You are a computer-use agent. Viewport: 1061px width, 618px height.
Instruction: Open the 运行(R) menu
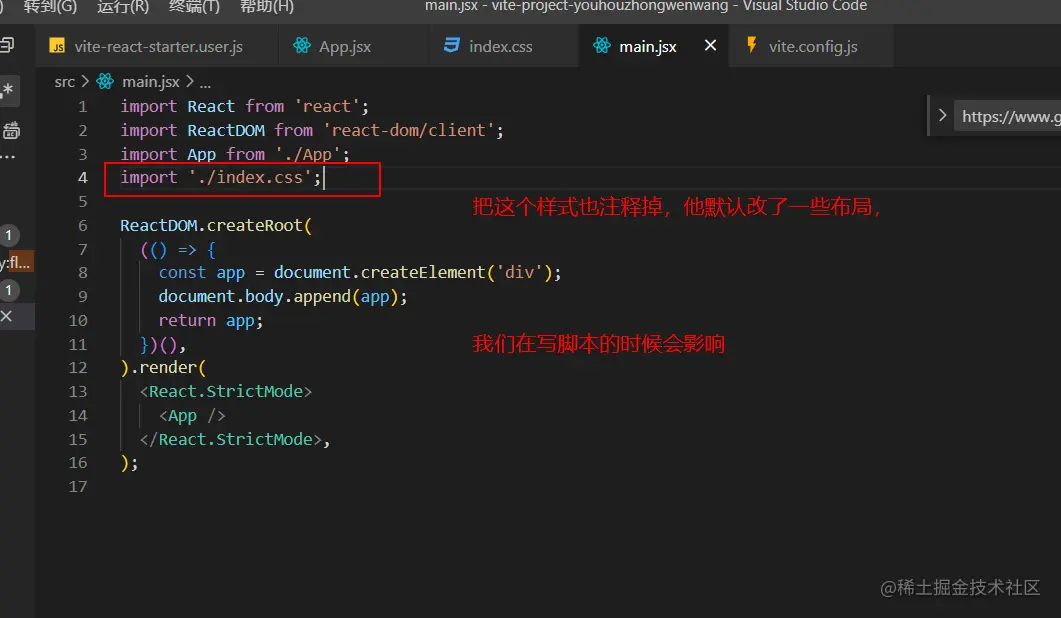pyautogui.click(x=122, y=7)
